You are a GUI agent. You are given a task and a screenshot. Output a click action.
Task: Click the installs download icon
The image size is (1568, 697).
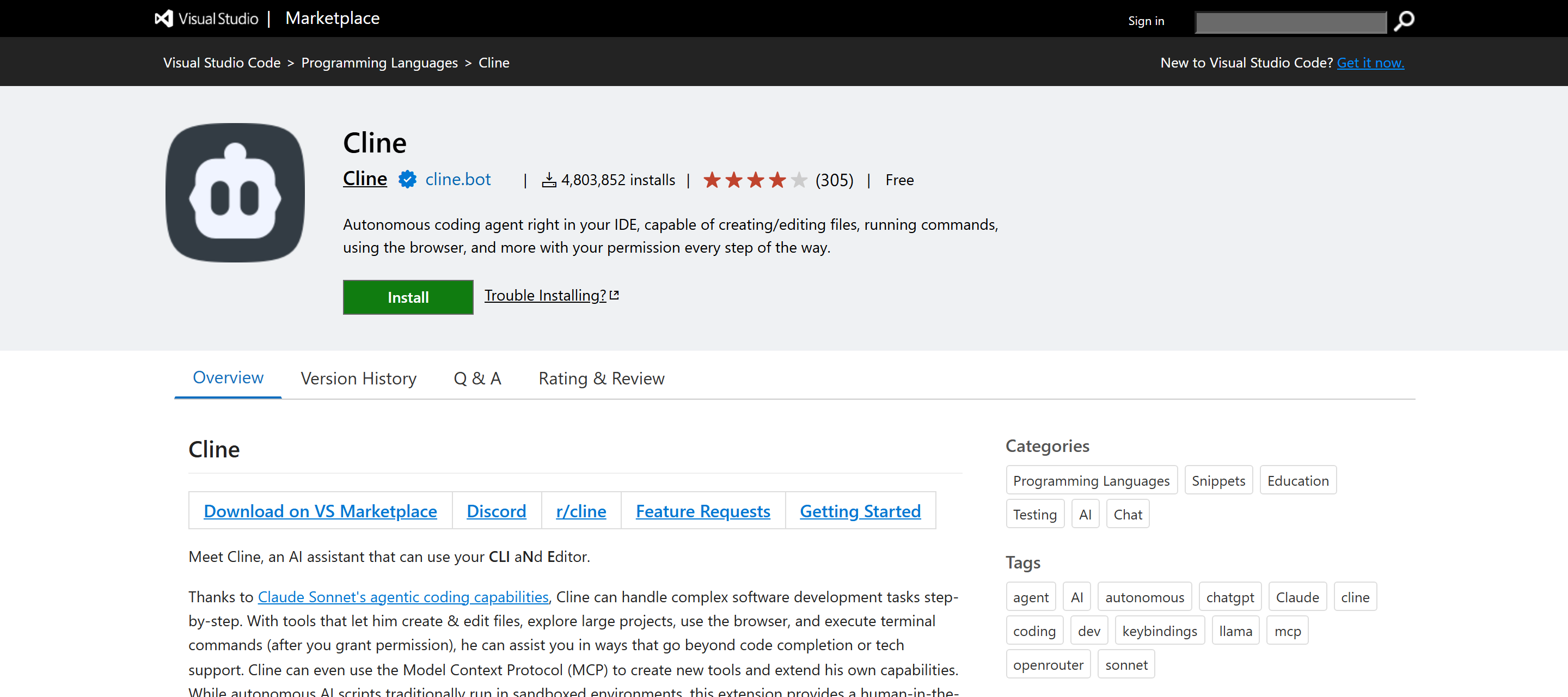548,180
